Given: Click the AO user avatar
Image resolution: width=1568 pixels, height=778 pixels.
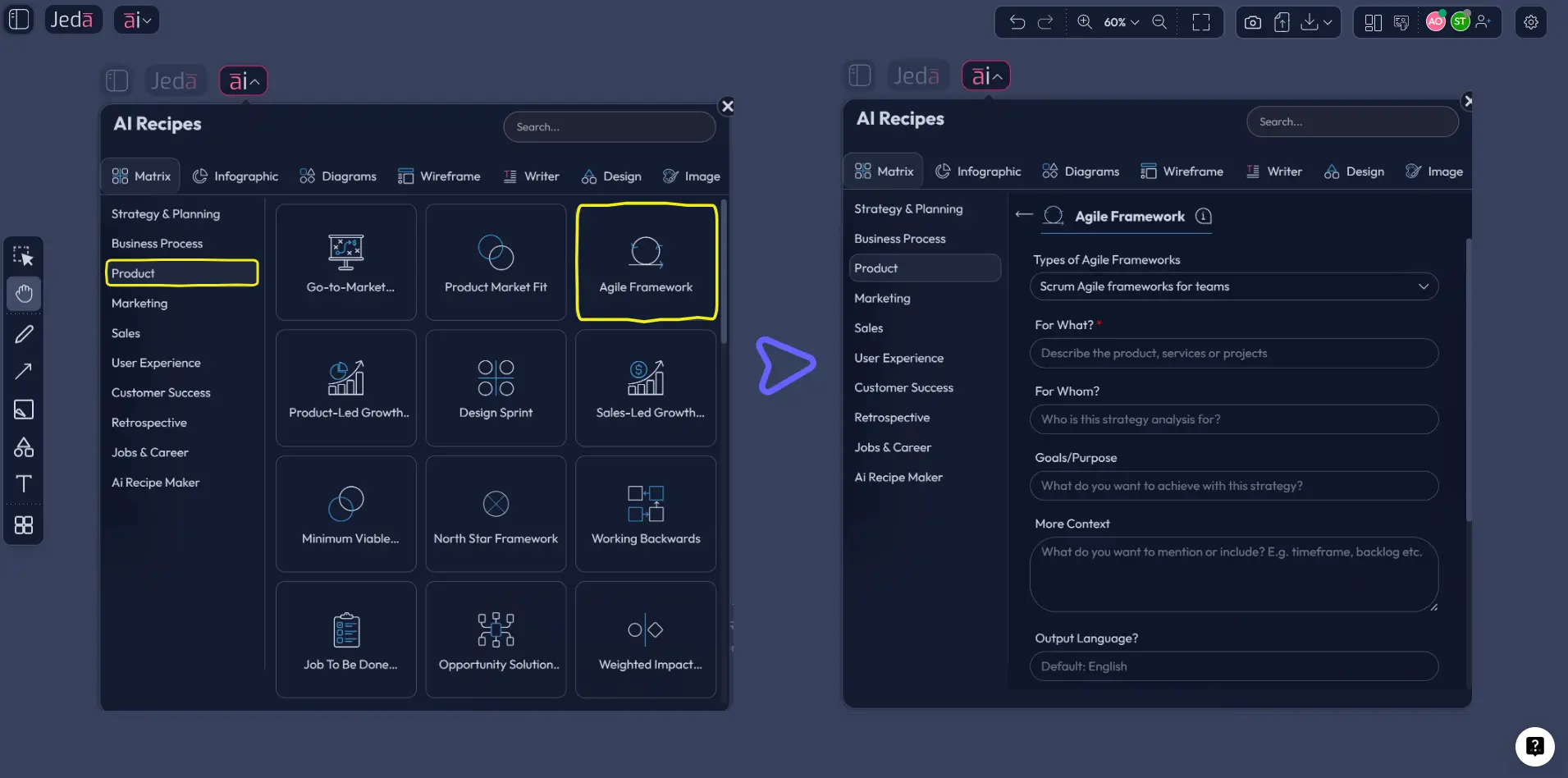Looking at the screenshot, I should (x=1435, y=22).
